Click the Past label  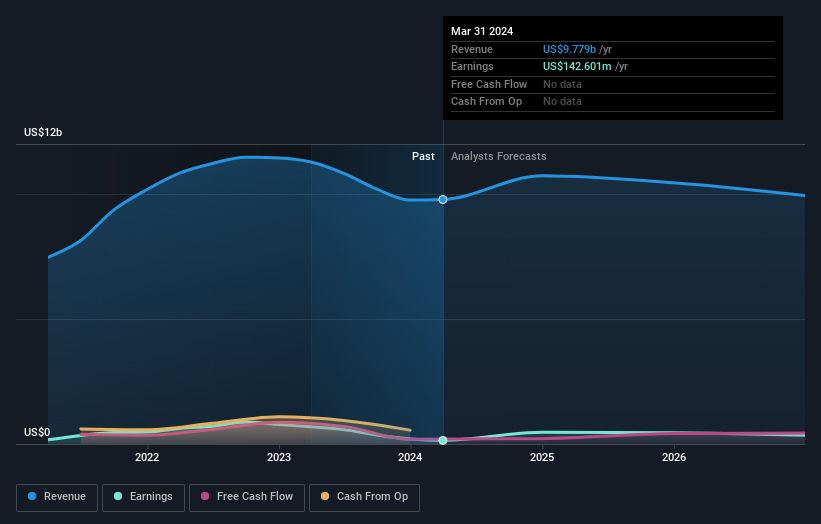[x=423, y=156]
